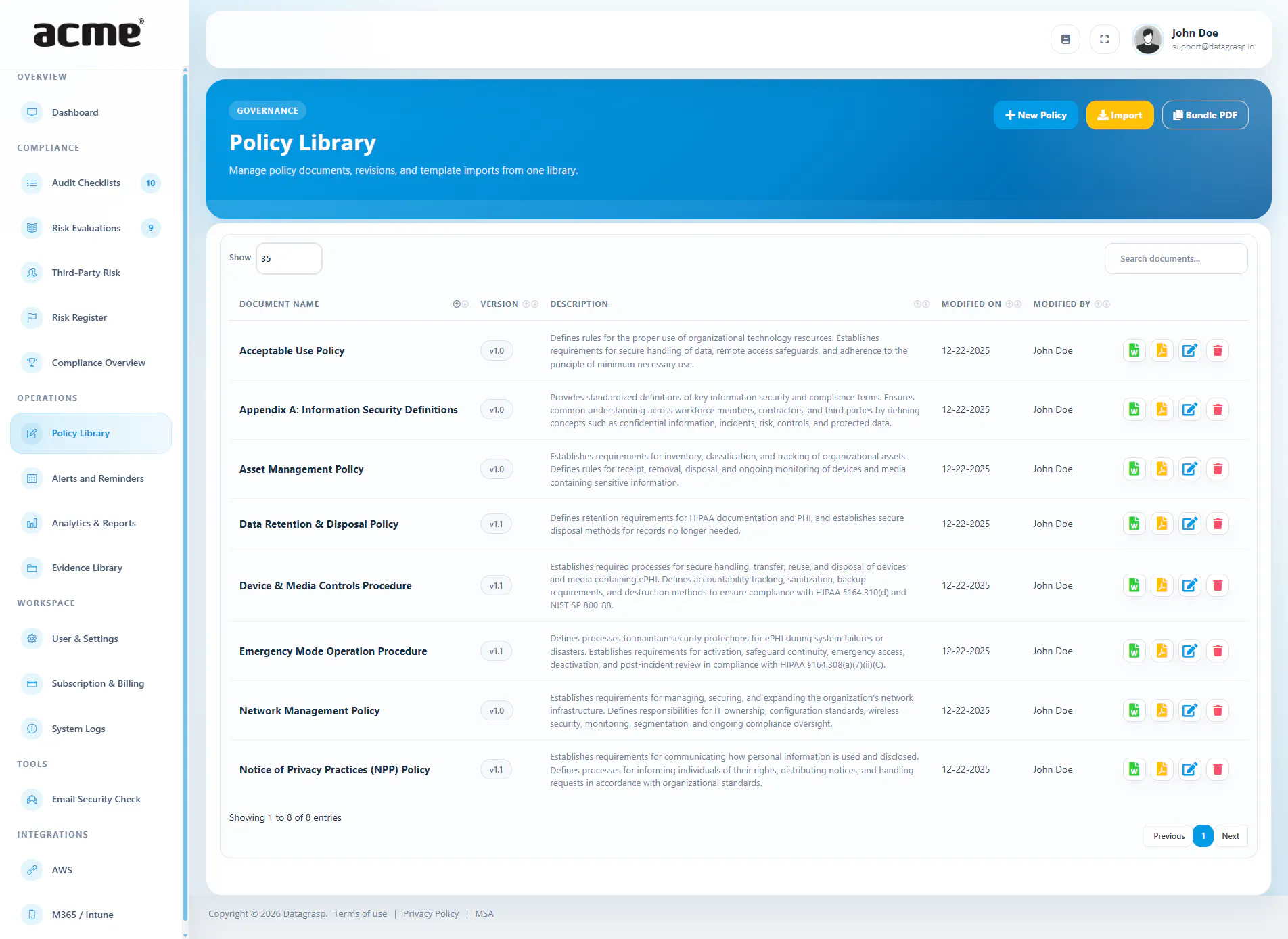The height and width of the screenshot is (939, 1288).
Task: Open Email Security Check tool
Action: (91, 799)
